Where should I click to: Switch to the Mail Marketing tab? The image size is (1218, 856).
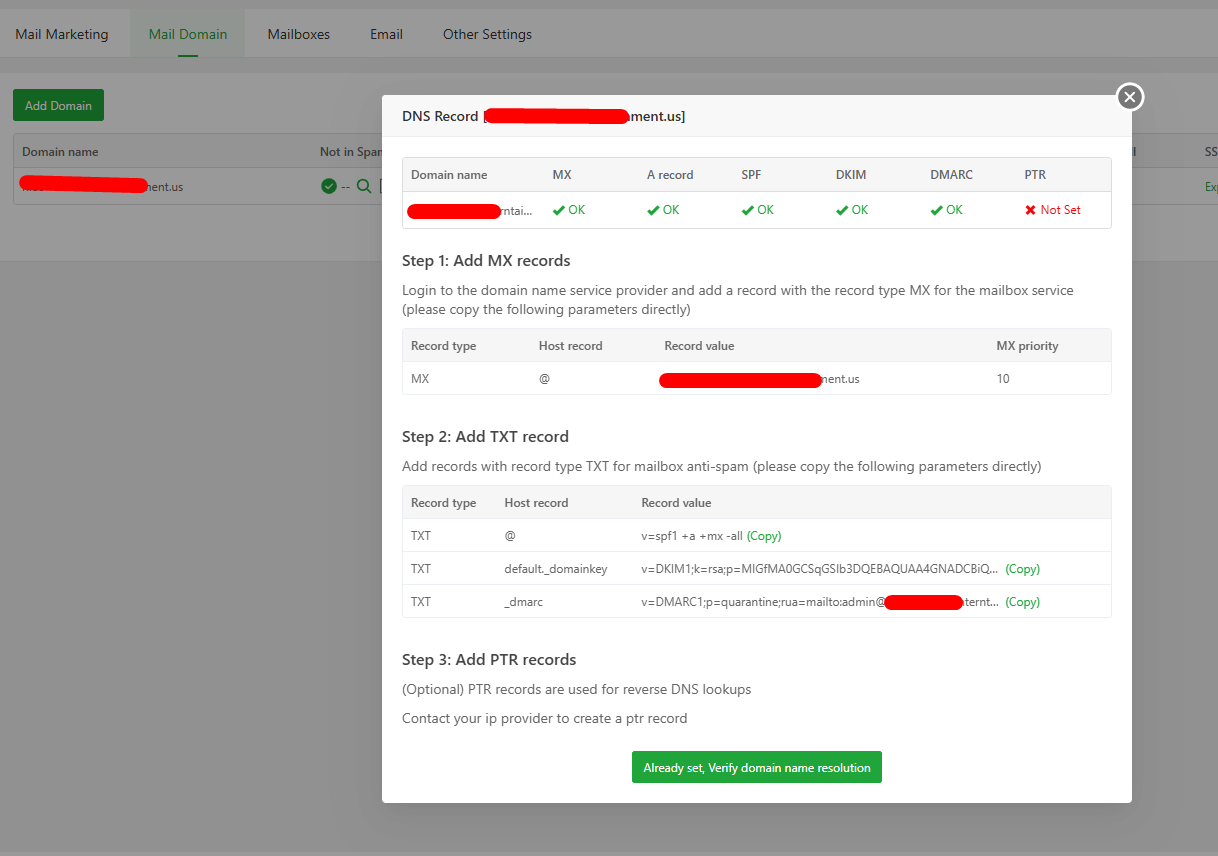pyautogui.click(x=62, y=34)
